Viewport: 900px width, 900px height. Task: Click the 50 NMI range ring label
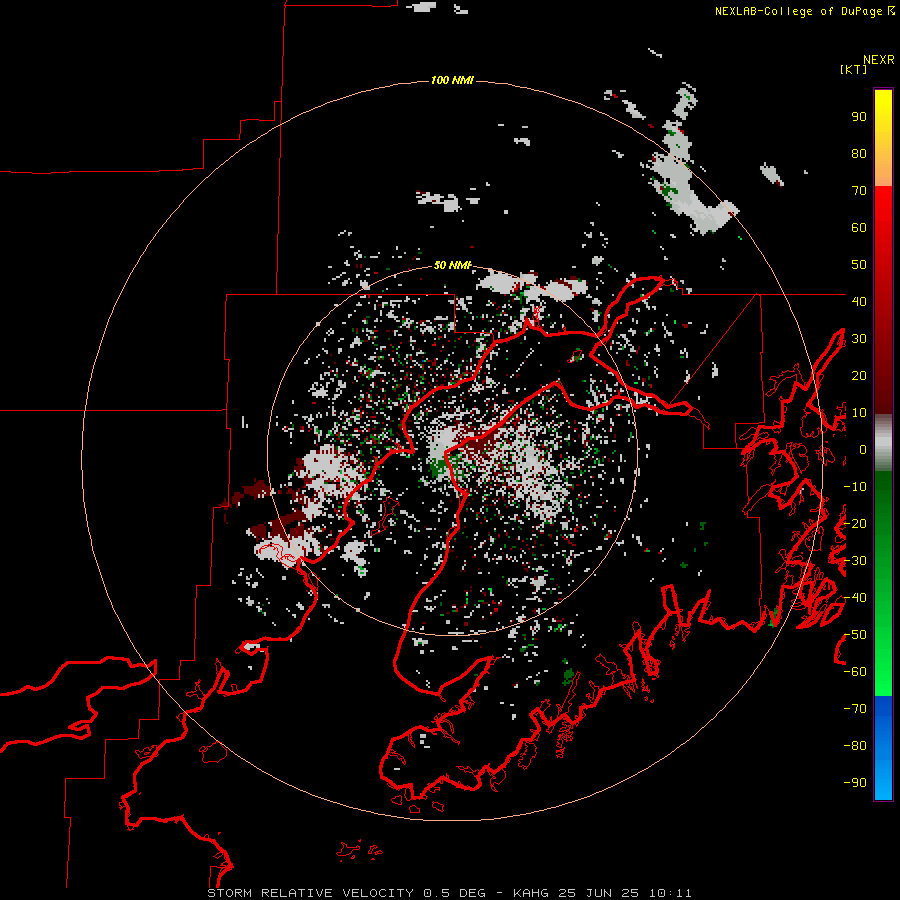click(x=452, y=265)
